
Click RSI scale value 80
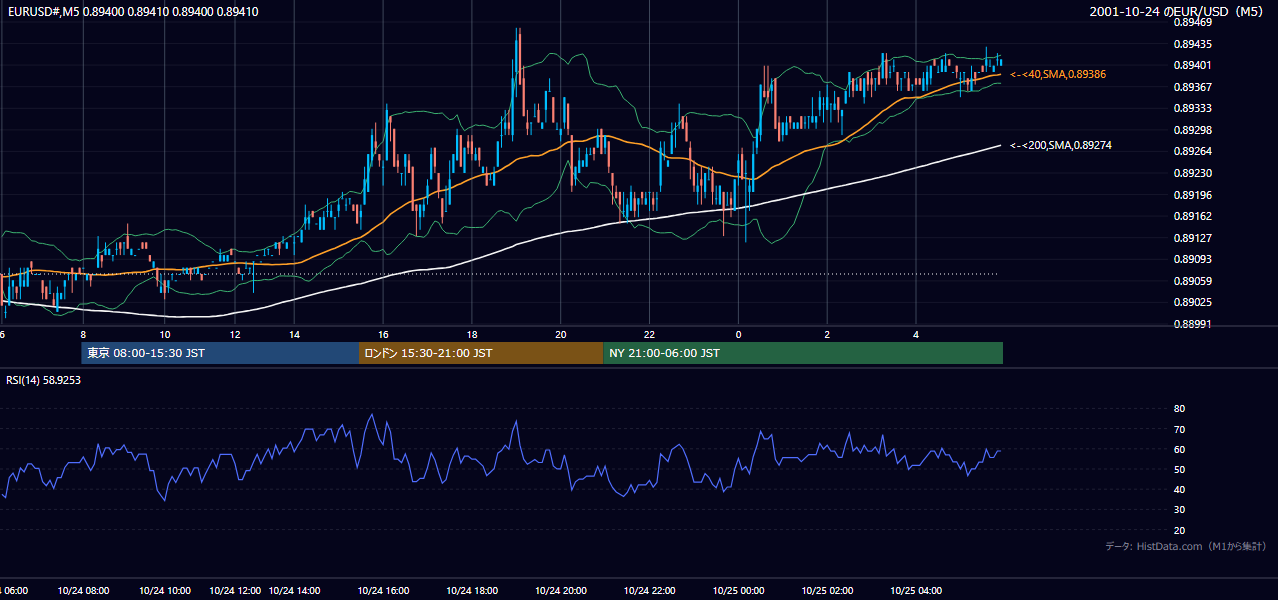pos(1179,409)
